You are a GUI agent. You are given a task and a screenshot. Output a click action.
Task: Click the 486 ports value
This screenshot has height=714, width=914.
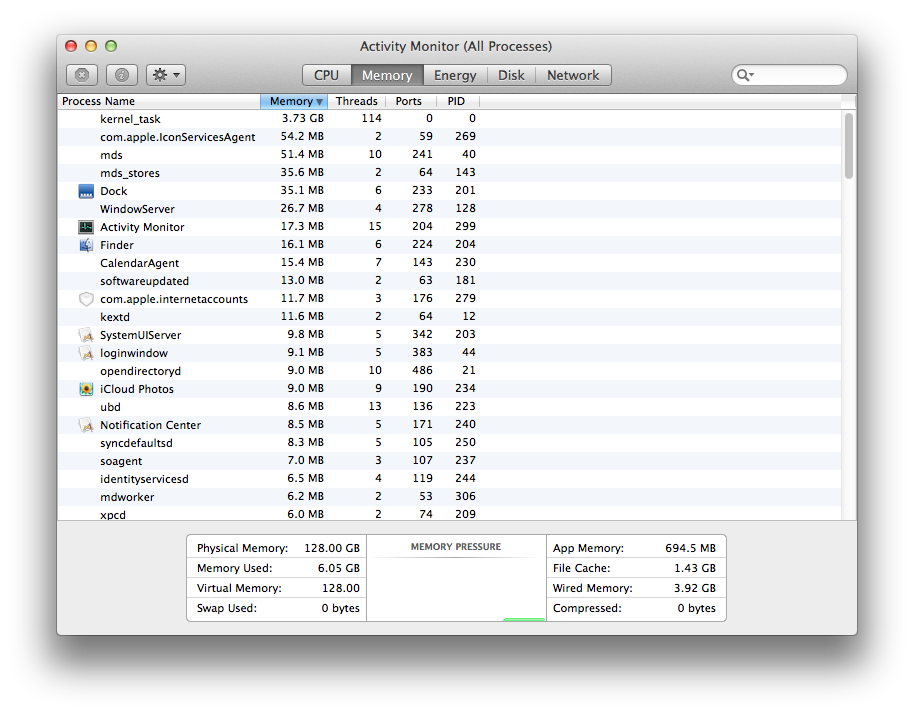point(422,370)
